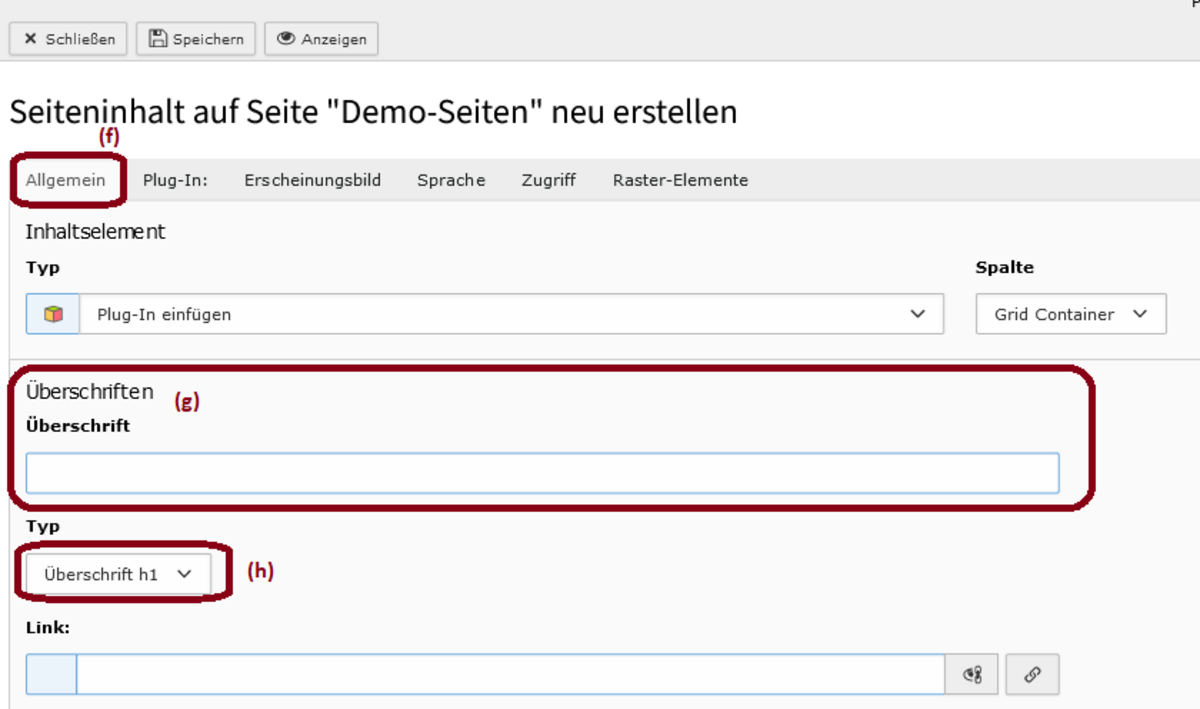Click the eye icon in Anzeigen

pos(286,39)
